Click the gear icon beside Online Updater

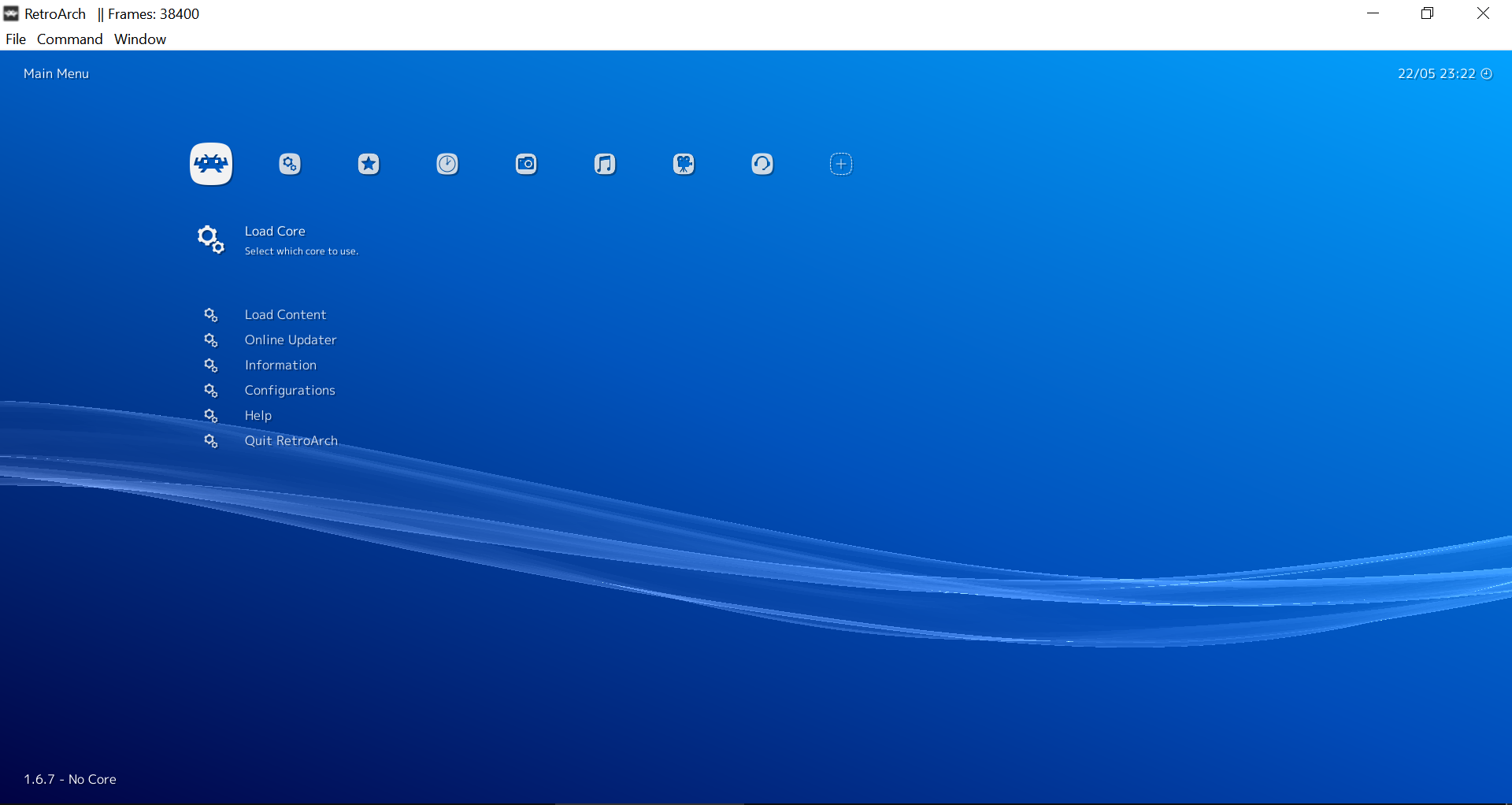(x=211, y=340)
